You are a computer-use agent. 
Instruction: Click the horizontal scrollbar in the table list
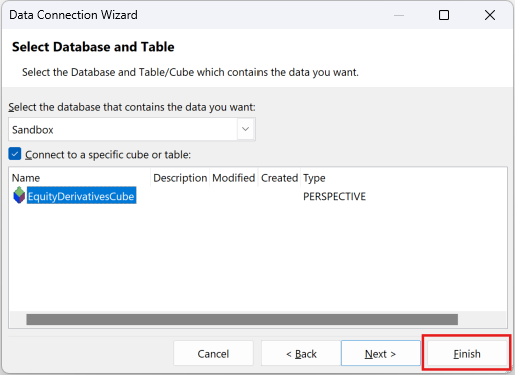(x=242, y=319)
